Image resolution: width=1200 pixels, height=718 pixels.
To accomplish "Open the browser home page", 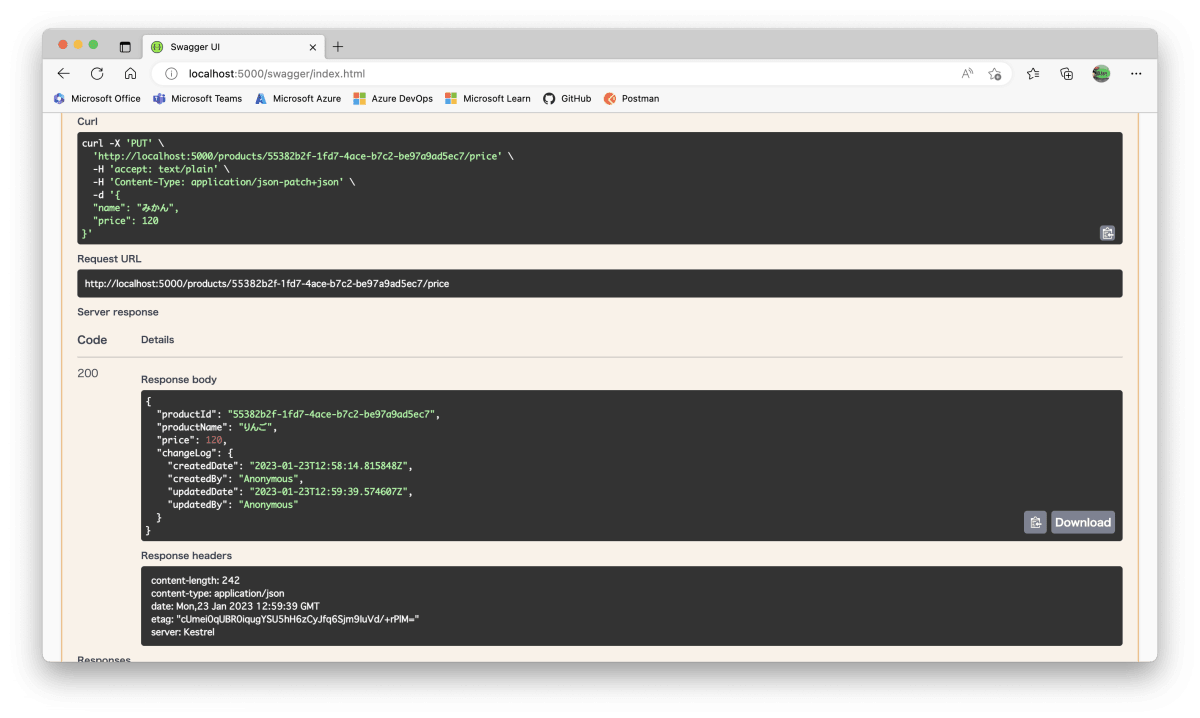I will 130,74.
